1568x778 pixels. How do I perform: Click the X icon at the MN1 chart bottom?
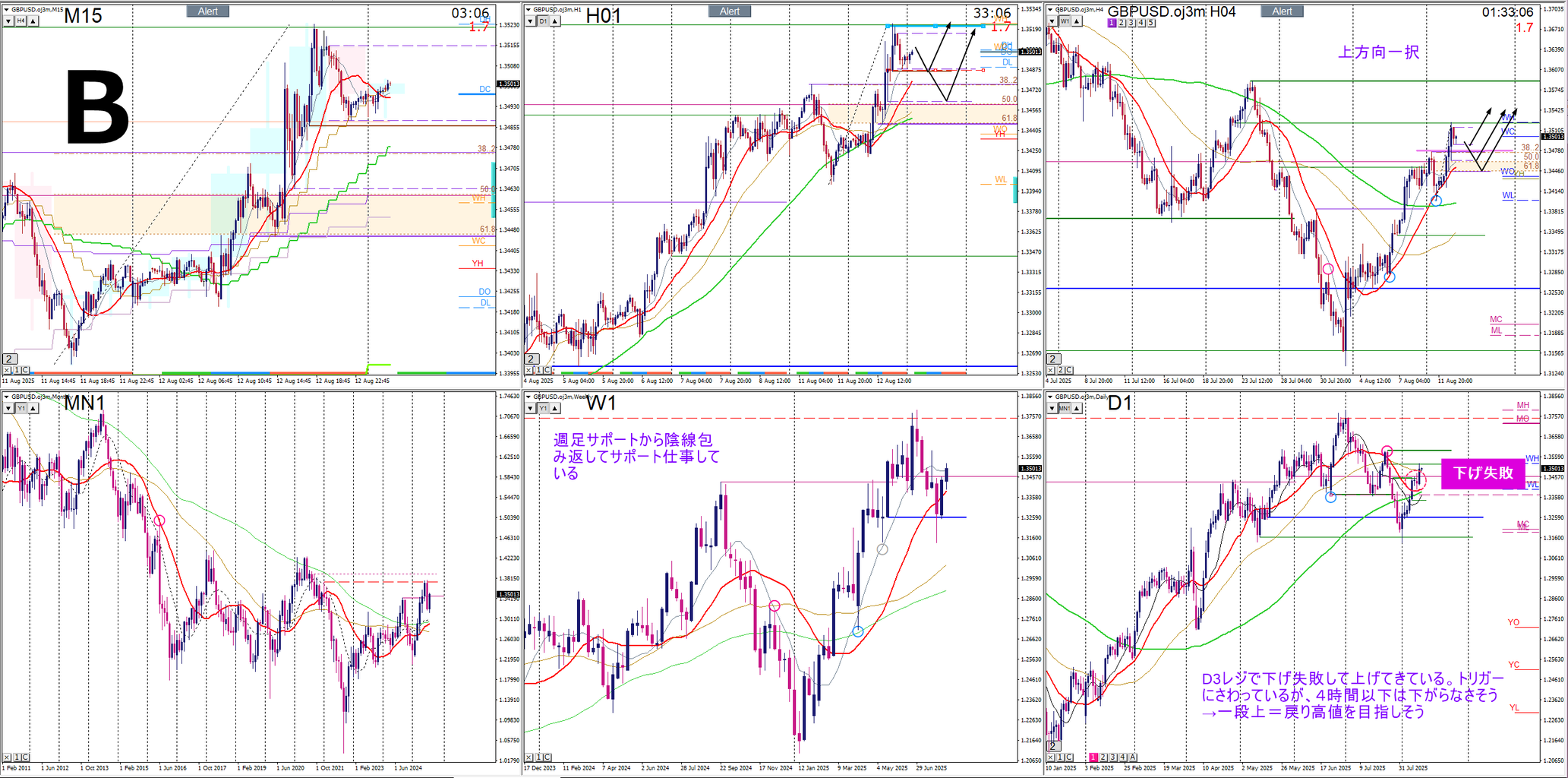tap(8, 757)
